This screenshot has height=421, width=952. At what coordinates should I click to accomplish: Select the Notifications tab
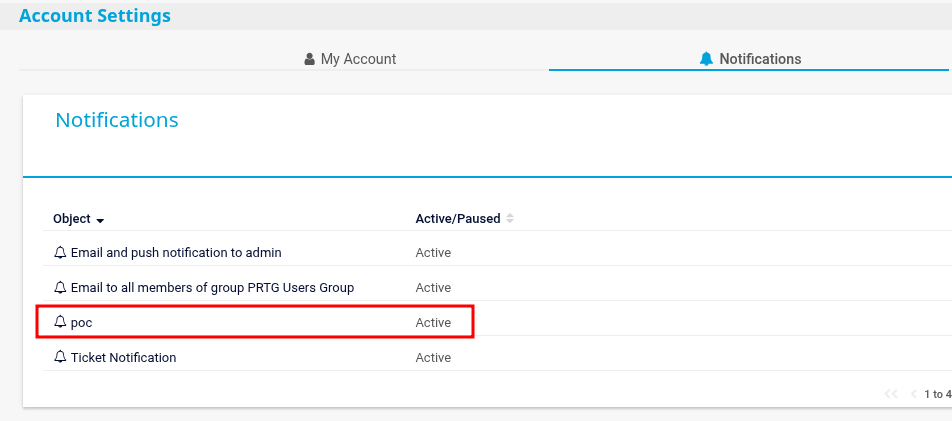[x=760, y=59]
